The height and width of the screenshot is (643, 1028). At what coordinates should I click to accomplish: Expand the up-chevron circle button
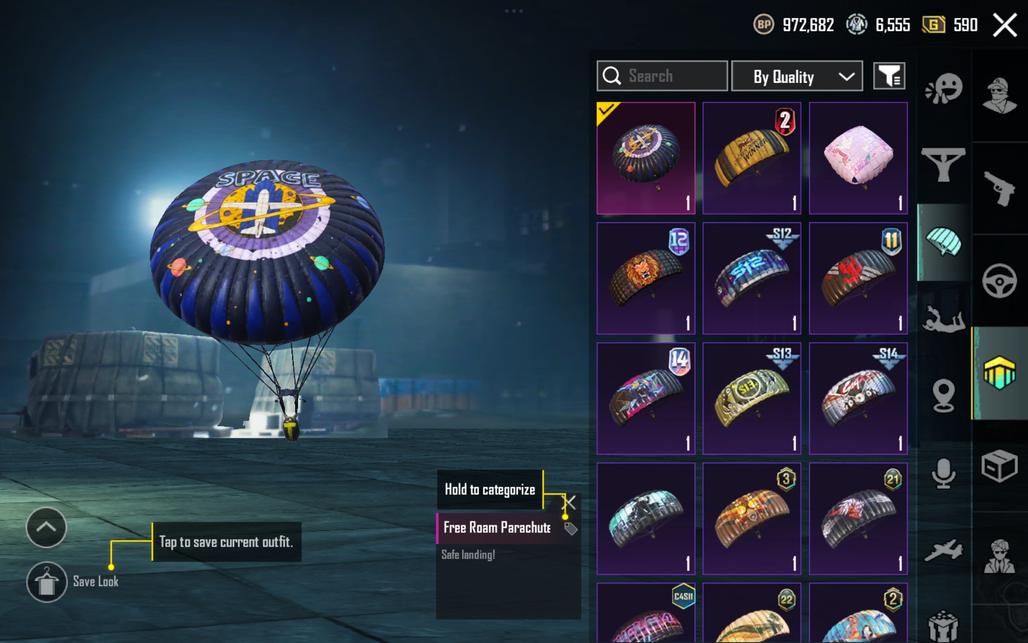click(x=47, y=527)
